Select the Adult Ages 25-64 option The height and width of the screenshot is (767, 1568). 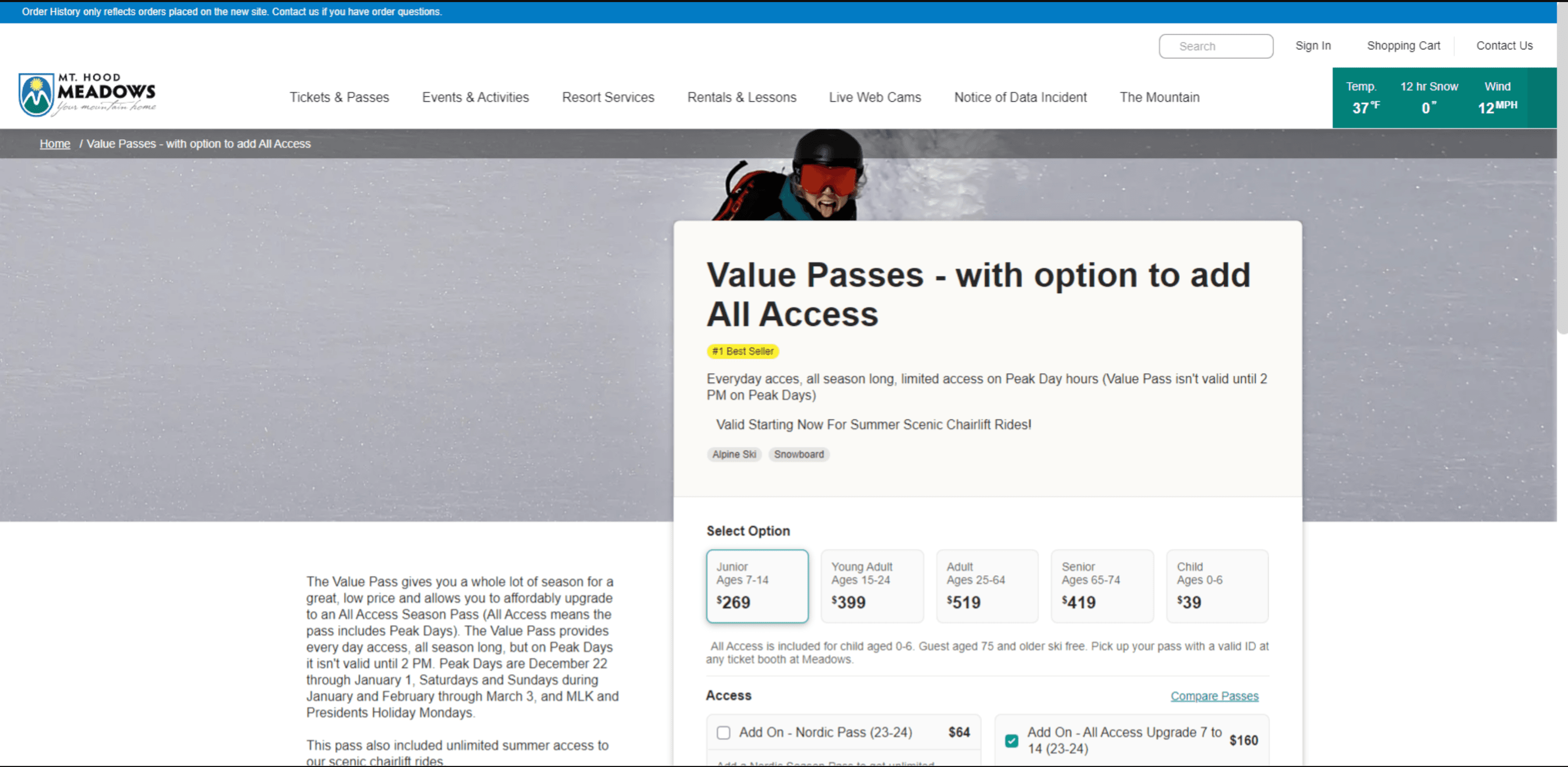987,586
